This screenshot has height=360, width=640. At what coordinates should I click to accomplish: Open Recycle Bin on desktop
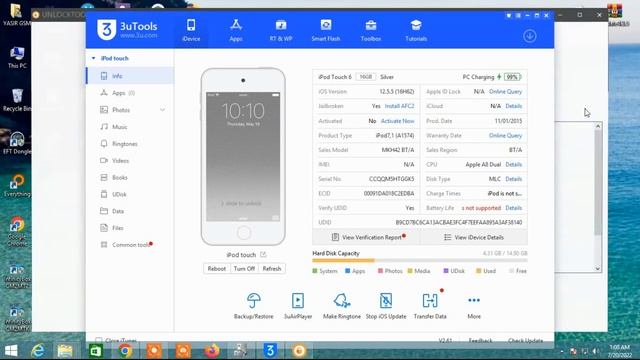(17, 100)
